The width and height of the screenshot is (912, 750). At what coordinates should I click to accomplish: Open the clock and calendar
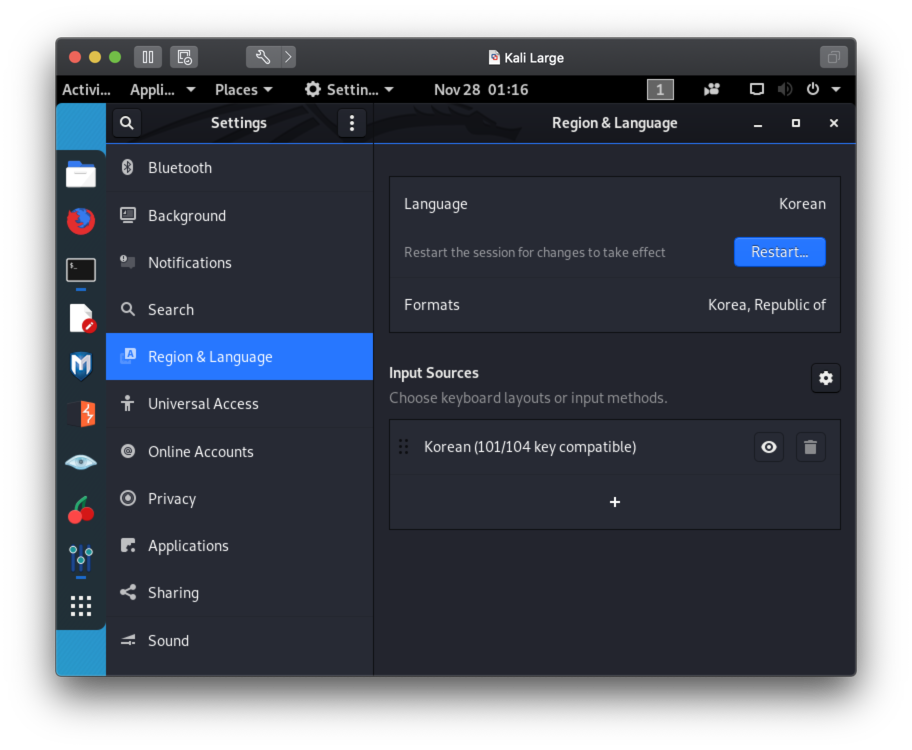pos(481,90)
